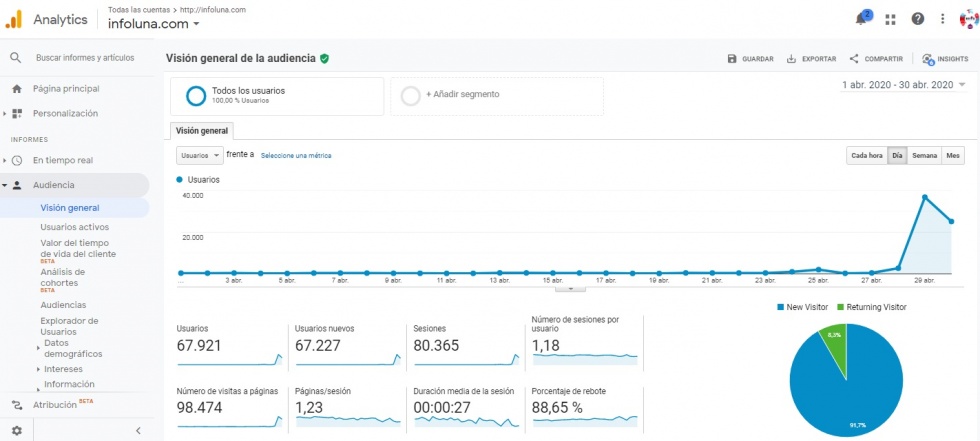Click the Insights icon
Screen dimensions: 980x441
point(929,59)
